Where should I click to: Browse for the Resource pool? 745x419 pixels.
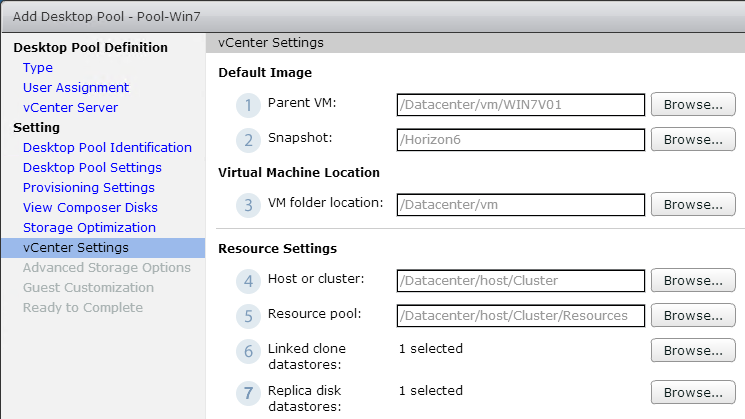click(x=693, y=316)
